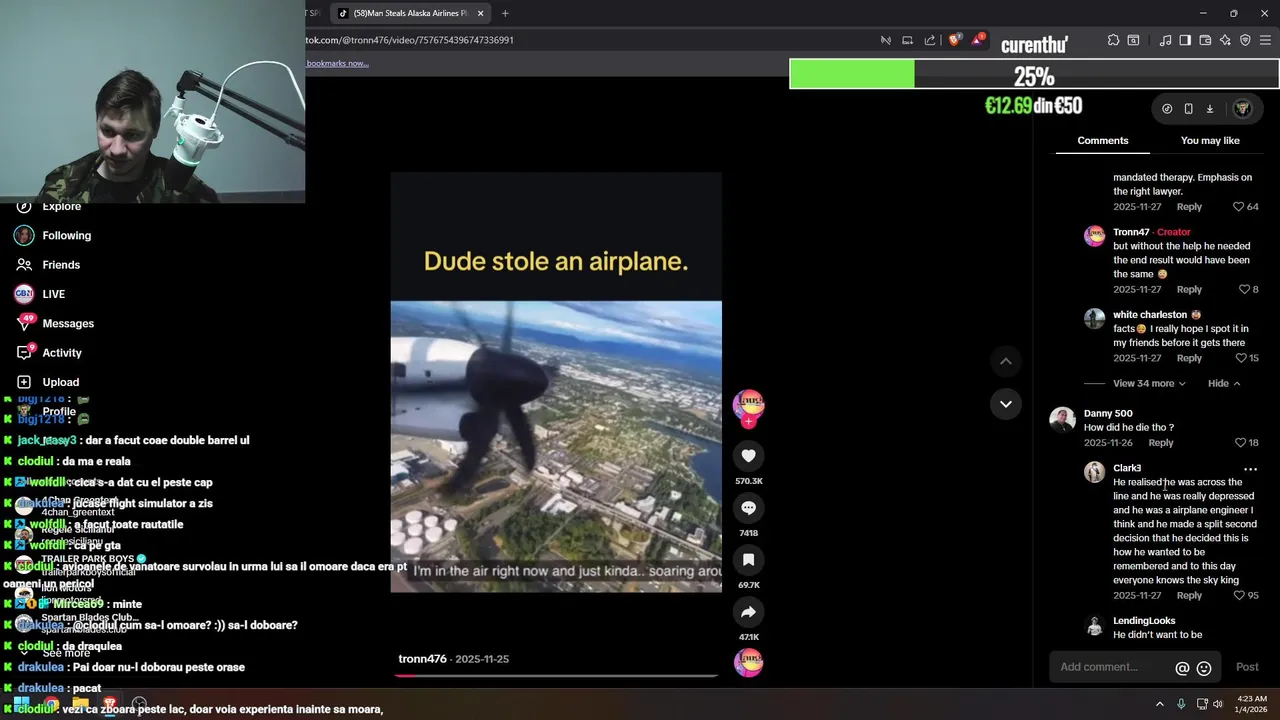Like the comment with 64 likes
The height and width of the screenshot is (720, 1280).
[x=1238, y=207]
